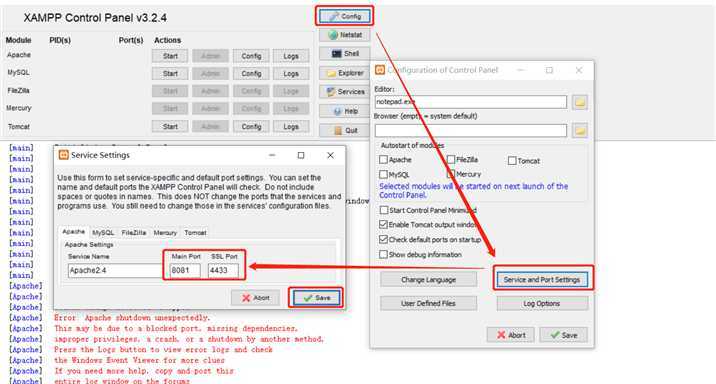Image resolution: width=716 pixels, height=384 pixels.
Task: Open Config for the Apache row
Action: (251, 56)
